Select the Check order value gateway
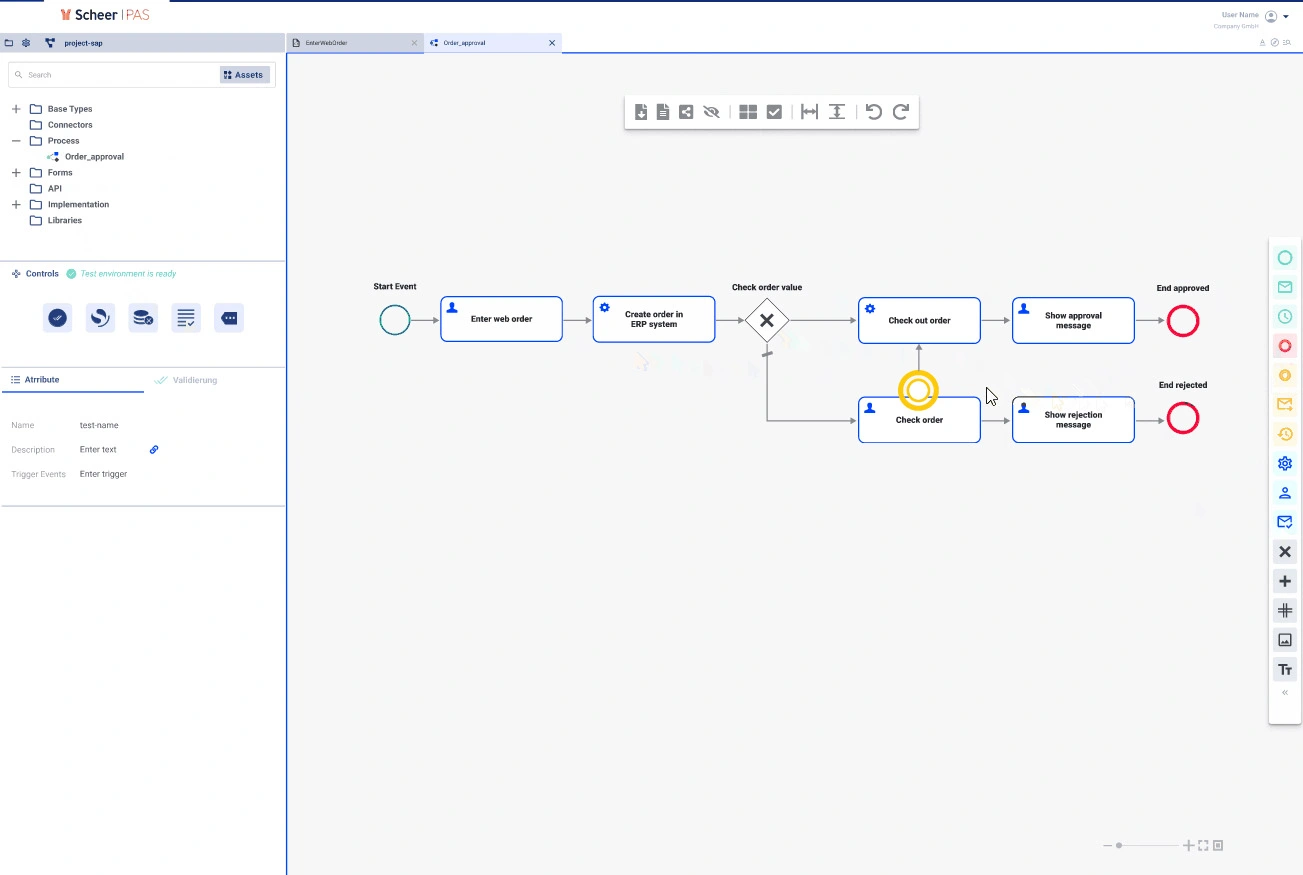The height and width of the screenshot is (875, 1303). click(x=767, y=321)
